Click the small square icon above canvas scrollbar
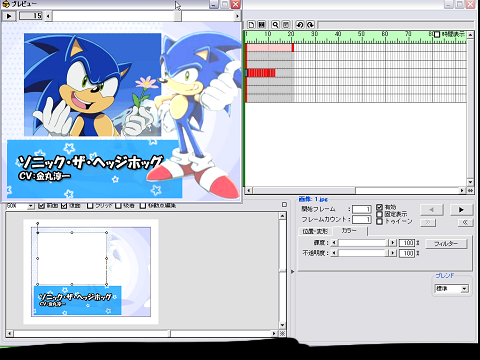480x360 pixels. point(284,205)
